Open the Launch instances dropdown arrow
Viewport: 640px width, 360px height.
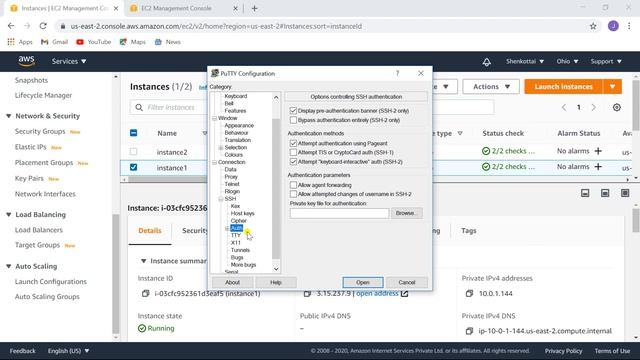click(x=612, y=87)
